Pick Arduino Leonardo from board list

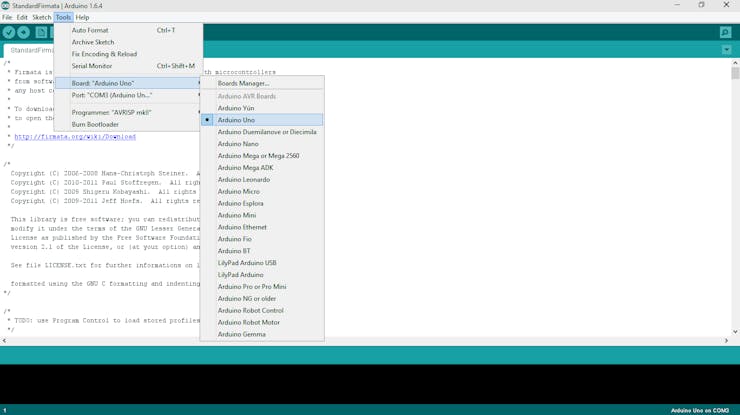[244, 180]
